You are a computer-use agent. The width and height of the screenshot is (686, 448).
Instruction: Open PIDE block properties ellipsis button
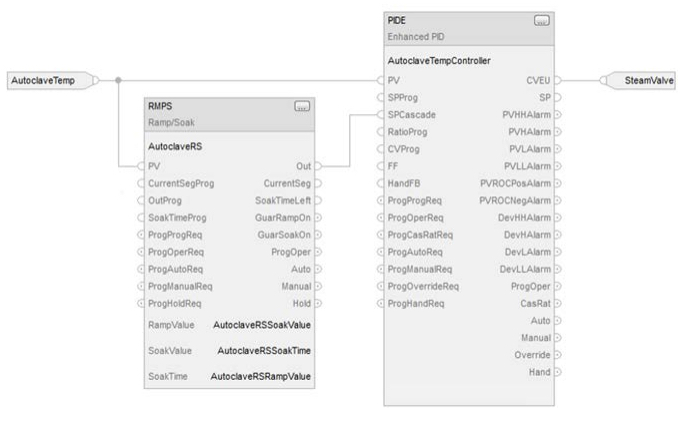(x=542, y=21)
